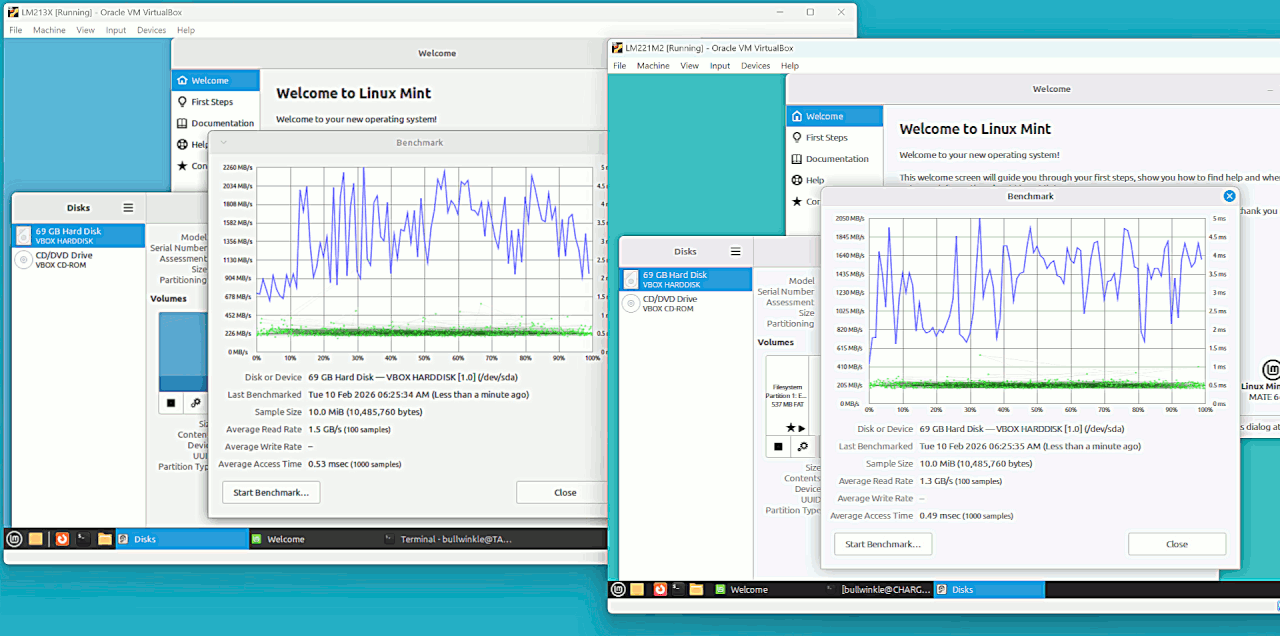Open hamburger menu in LM213X Disks window

[x=128, y=208]
